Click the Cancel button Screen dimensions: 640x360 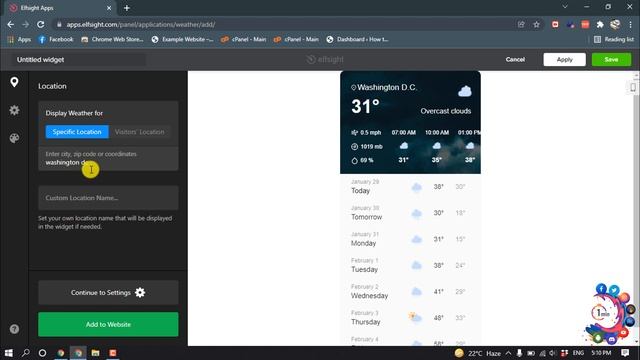(515, 60)
